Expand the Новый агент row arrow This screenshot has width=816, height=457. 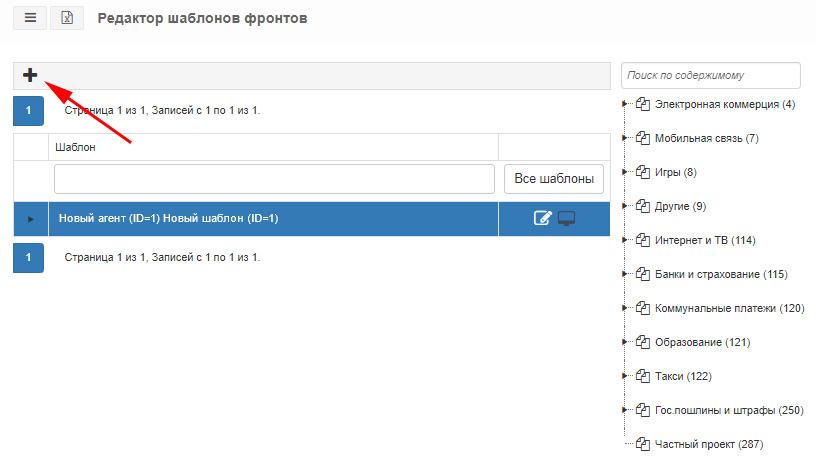point(31,219)
